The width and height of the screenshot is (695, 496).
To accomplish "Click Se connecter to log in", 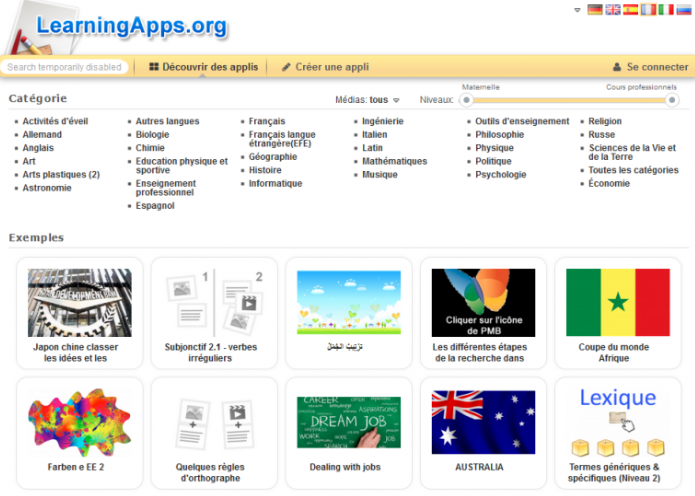I will [650, 67].
